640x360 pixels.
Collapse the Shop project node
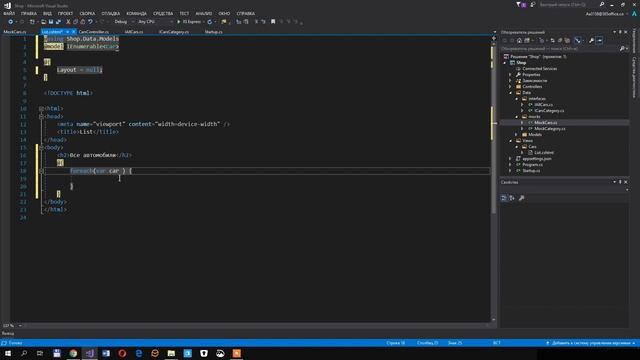pyautogui.click(x=505, y=63)
